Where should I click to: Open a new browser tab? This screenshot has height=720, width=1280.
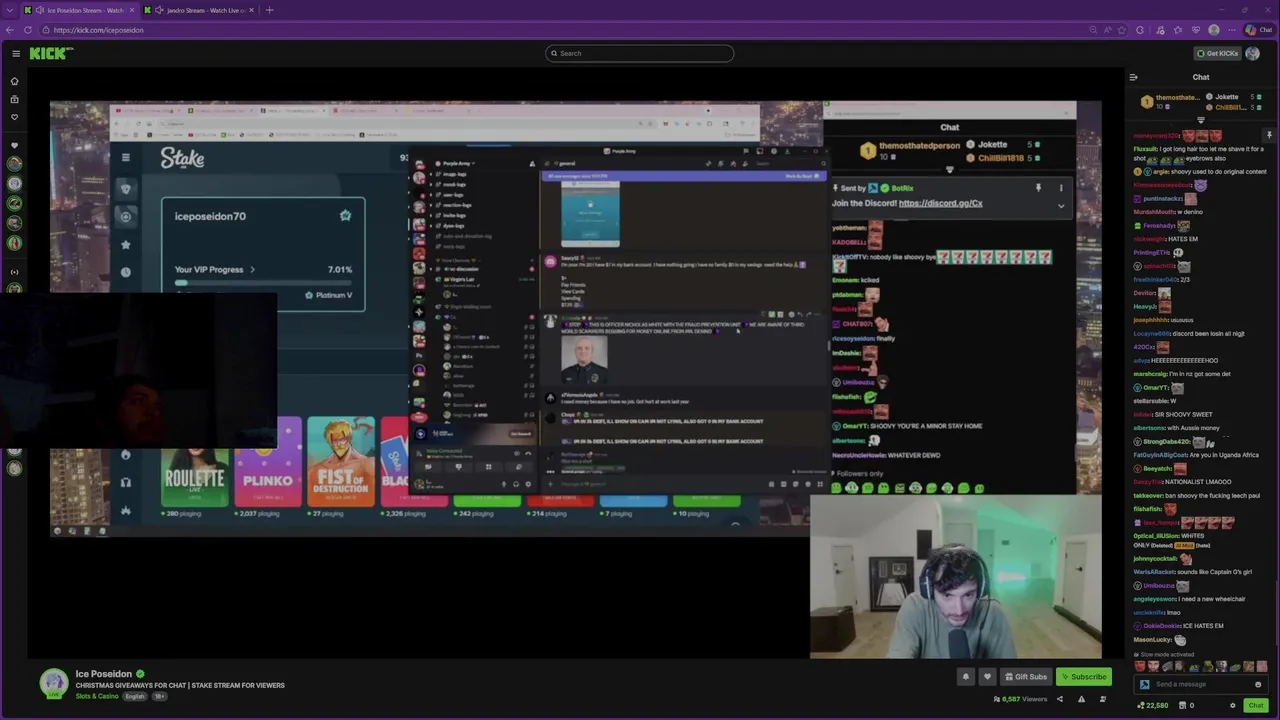coord(269,10)
